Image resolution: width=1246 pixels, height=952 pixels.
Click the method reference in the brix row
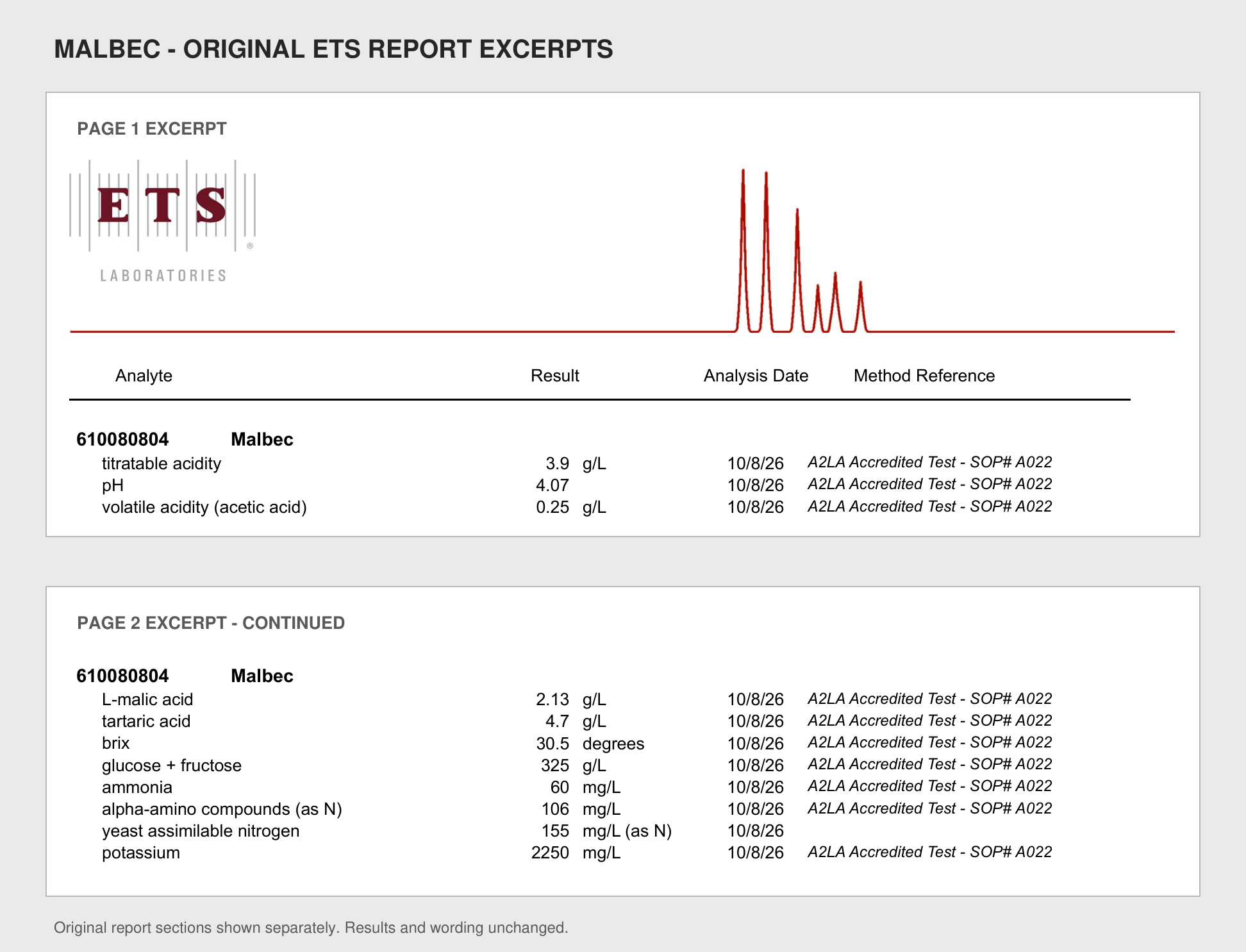click(x=930, y=742)
